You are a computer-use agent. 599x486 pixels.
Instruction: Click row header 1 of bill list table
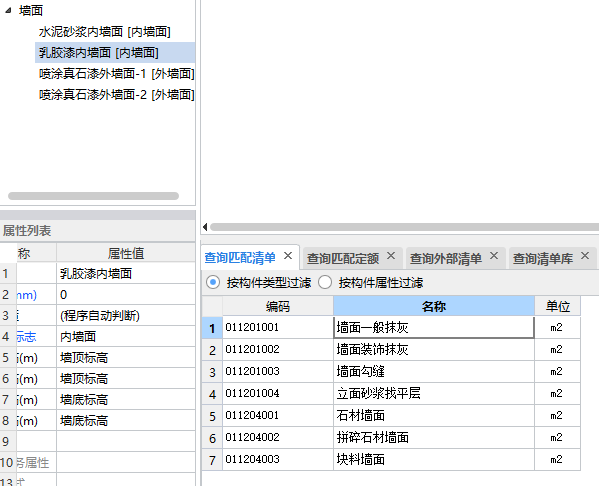tap(212, 328)
